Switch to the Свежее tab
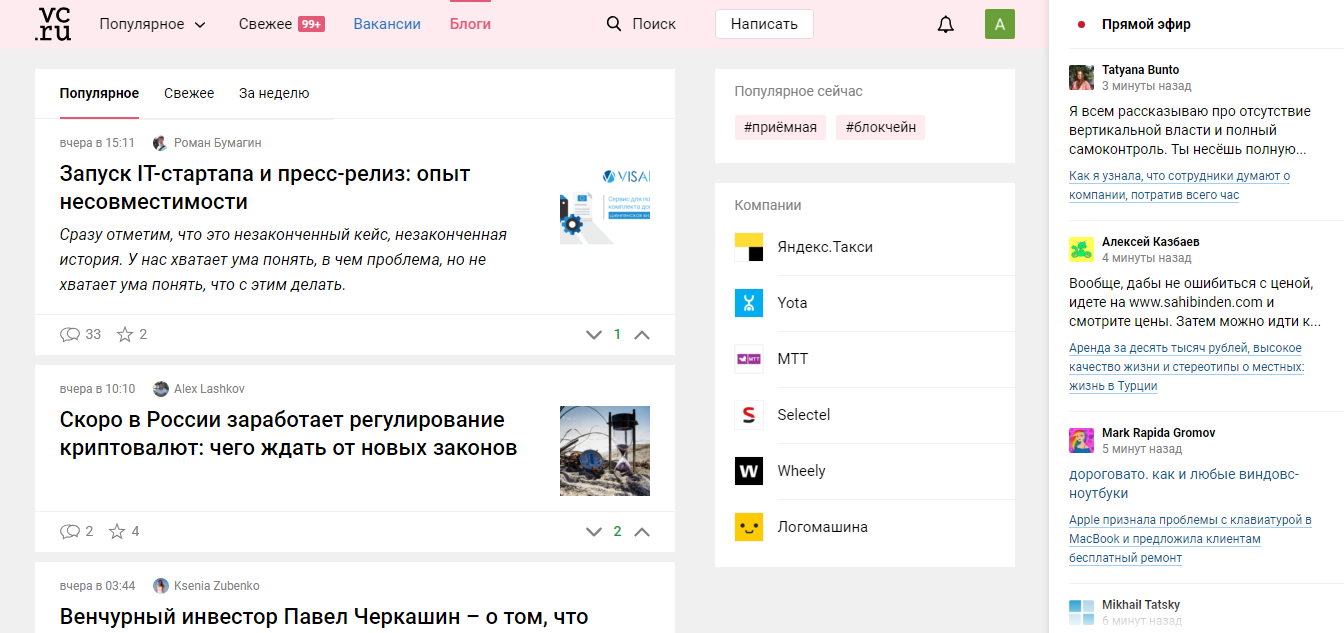 pos(189,93)
